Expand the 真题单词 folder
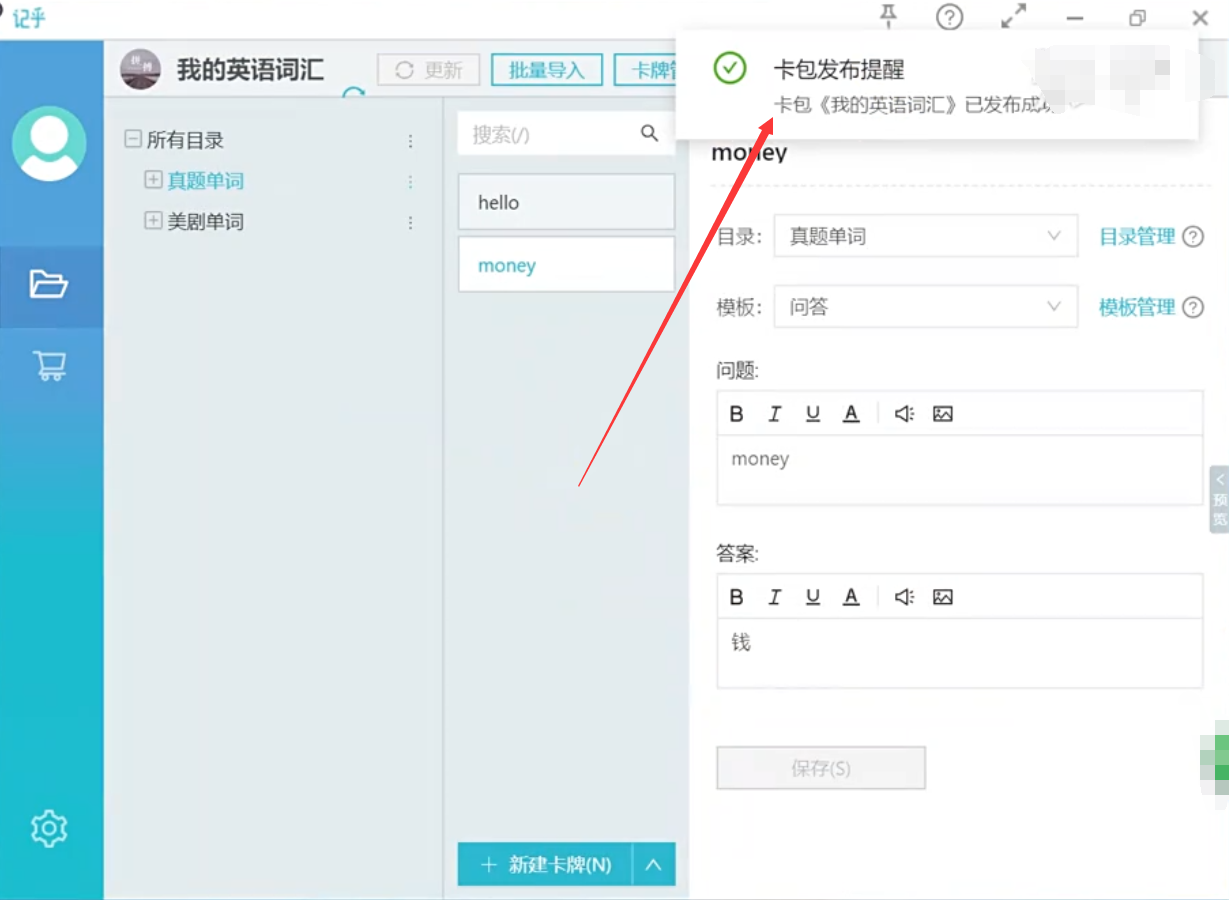Screen dimensions: 1229x900 (153, 181)
